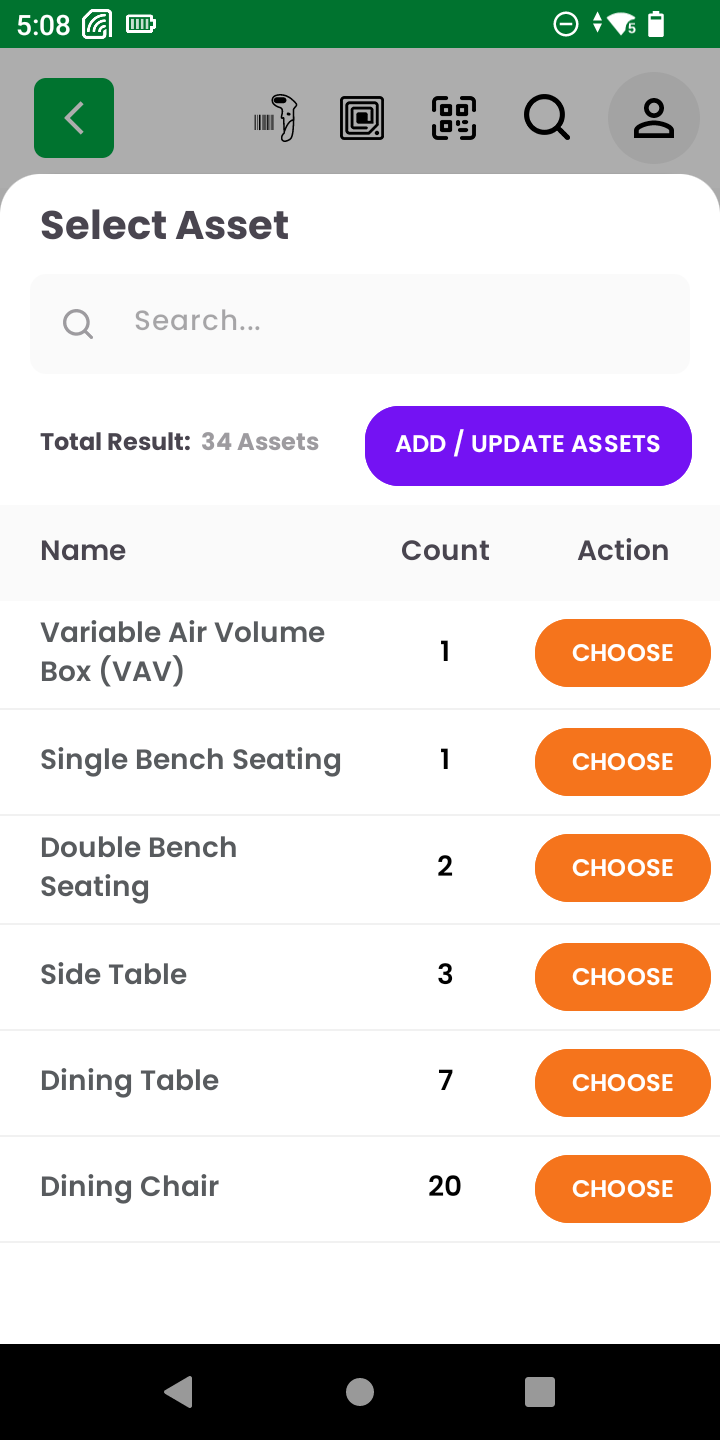Open Android recent apps button
Image resolution: width=720 pixels, height=1440 pixels.
540,1391
